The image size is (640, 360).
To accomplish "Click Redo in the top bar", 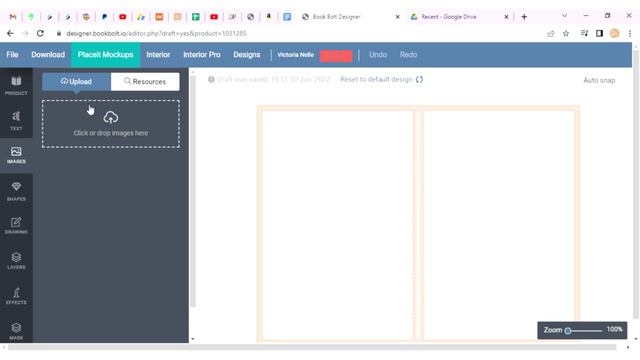I will pos(408,55).
